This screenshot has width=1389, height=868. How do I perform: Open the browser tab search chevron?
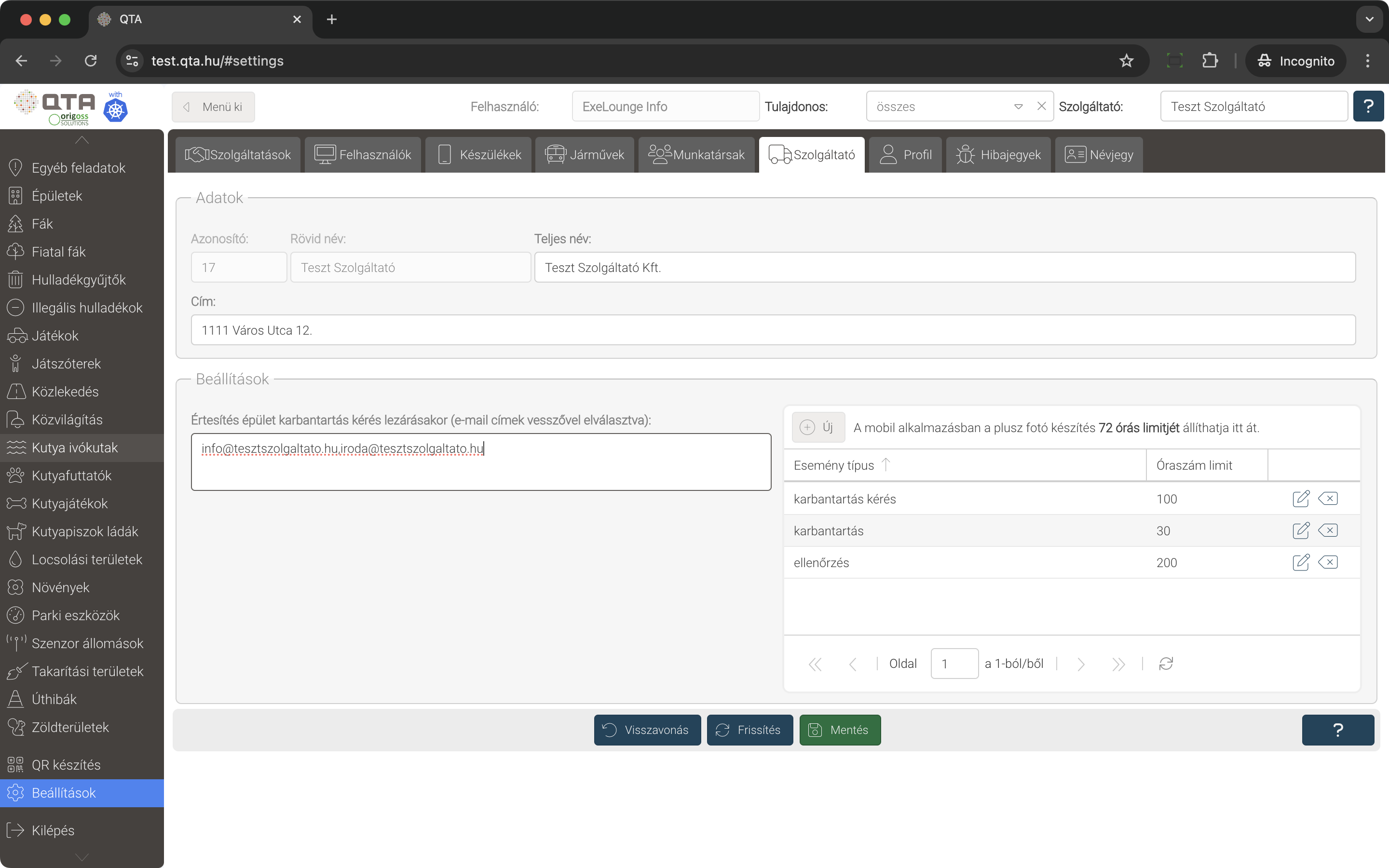pyautogui.click(x=1370, y=19)
